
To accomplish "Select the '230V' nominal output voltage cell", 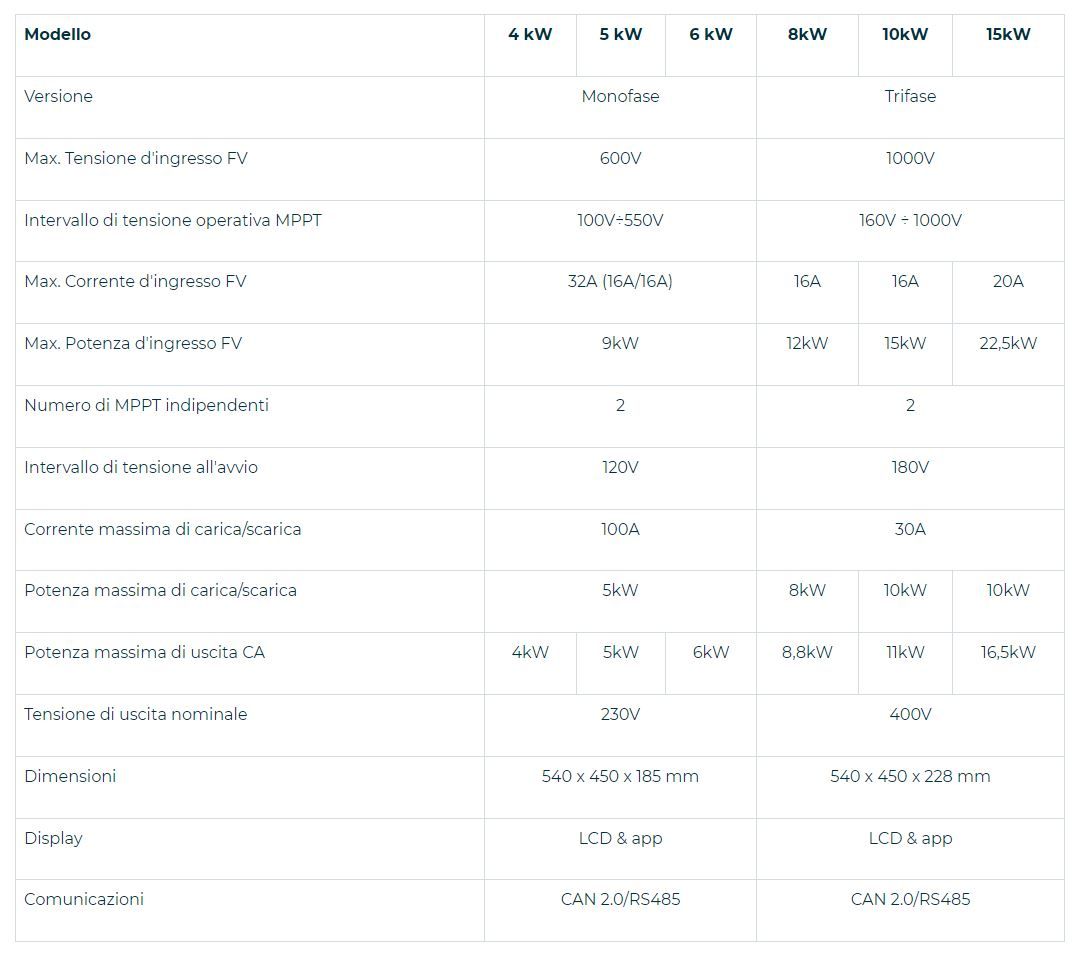I will [x=620, y=715].
